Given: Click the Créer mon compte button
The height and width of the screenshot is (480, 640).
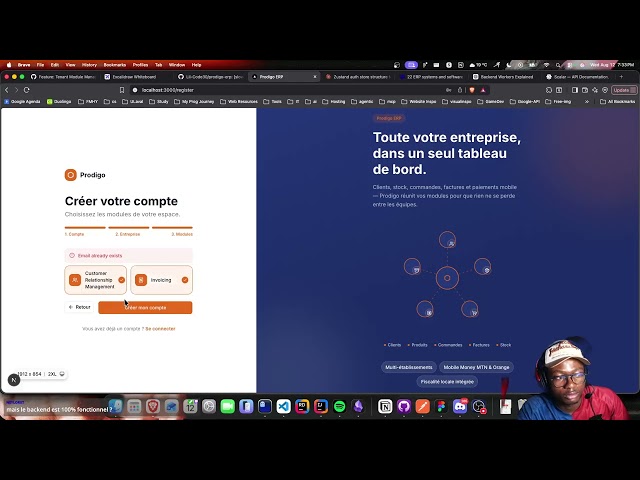Looking at the screenshot, I should click(x=145, y=307).
